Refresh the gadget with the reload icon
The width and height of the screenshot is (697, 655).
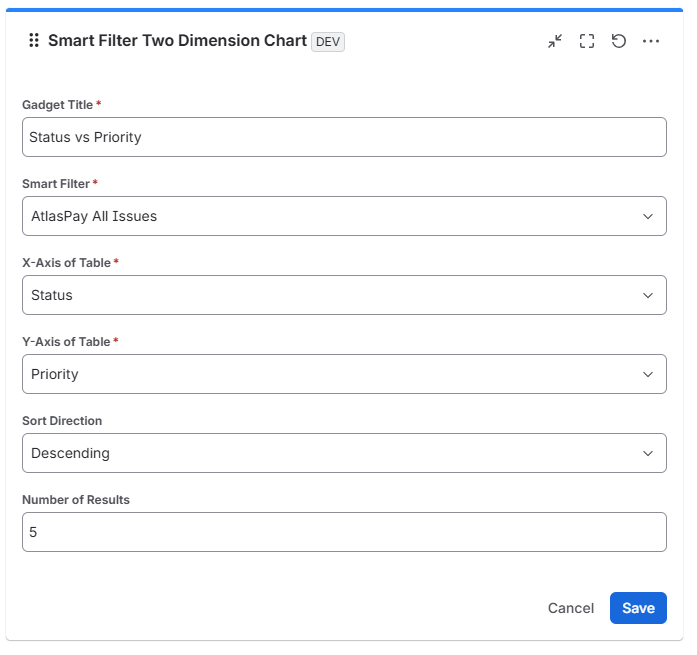click(x=619, y=41)
